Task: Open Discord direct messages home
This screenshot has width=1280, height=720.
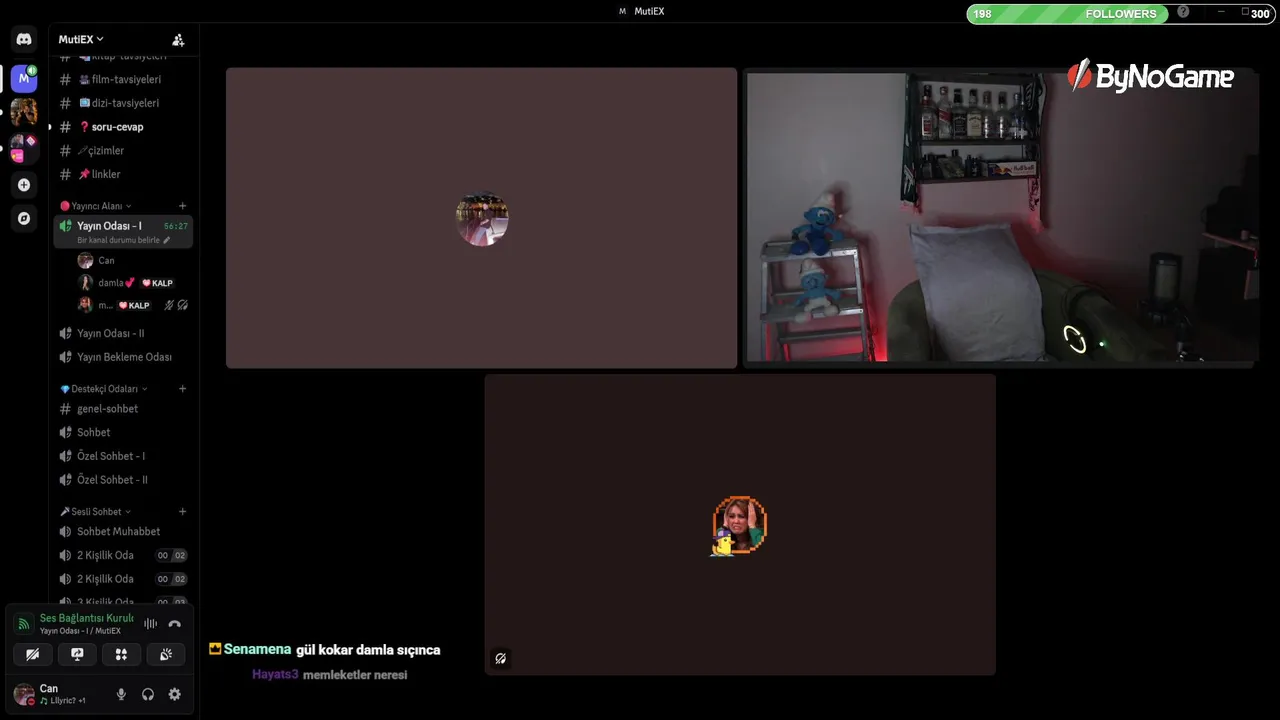Action: (24, 39)
